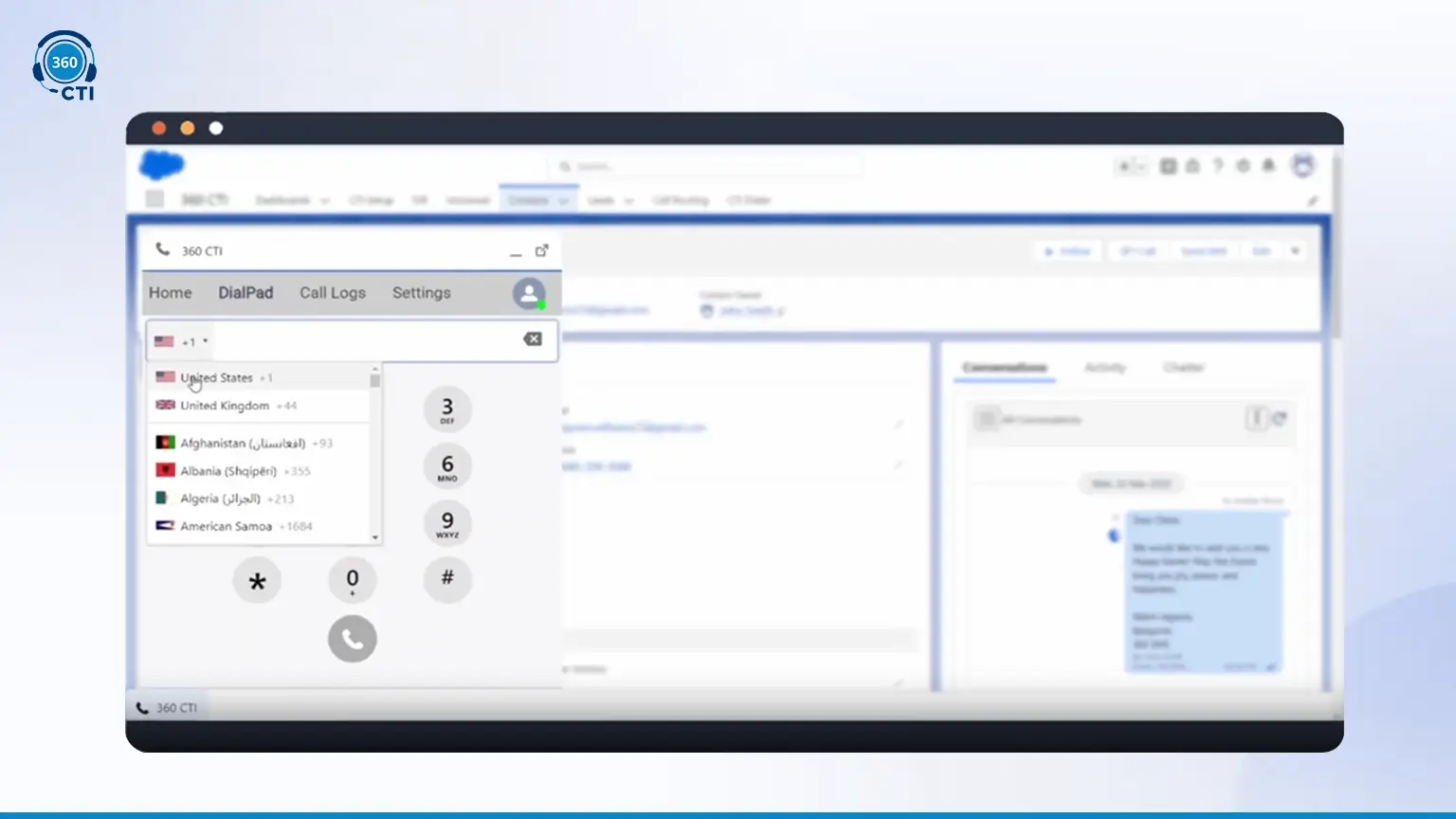Open the Salesforce help question mark
The height and width of the screenshot is (819, 1456).
click(x=1218, y=166)
